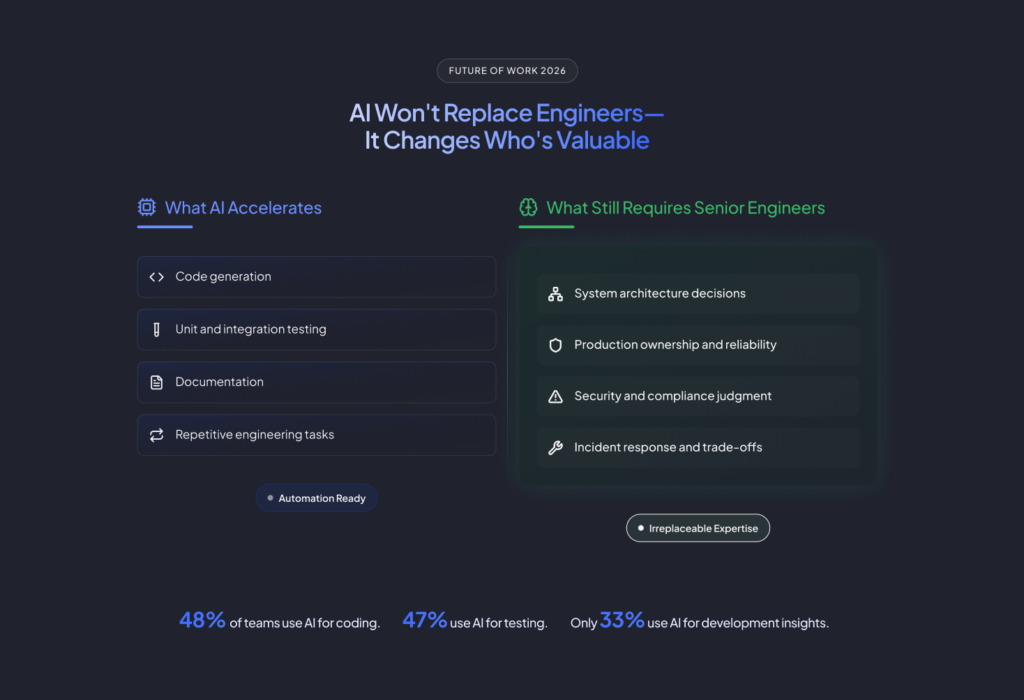Viewport: 1024px width, 700px height.
Task: Click the wrench icon for Incident response
Action: [556, 448]
